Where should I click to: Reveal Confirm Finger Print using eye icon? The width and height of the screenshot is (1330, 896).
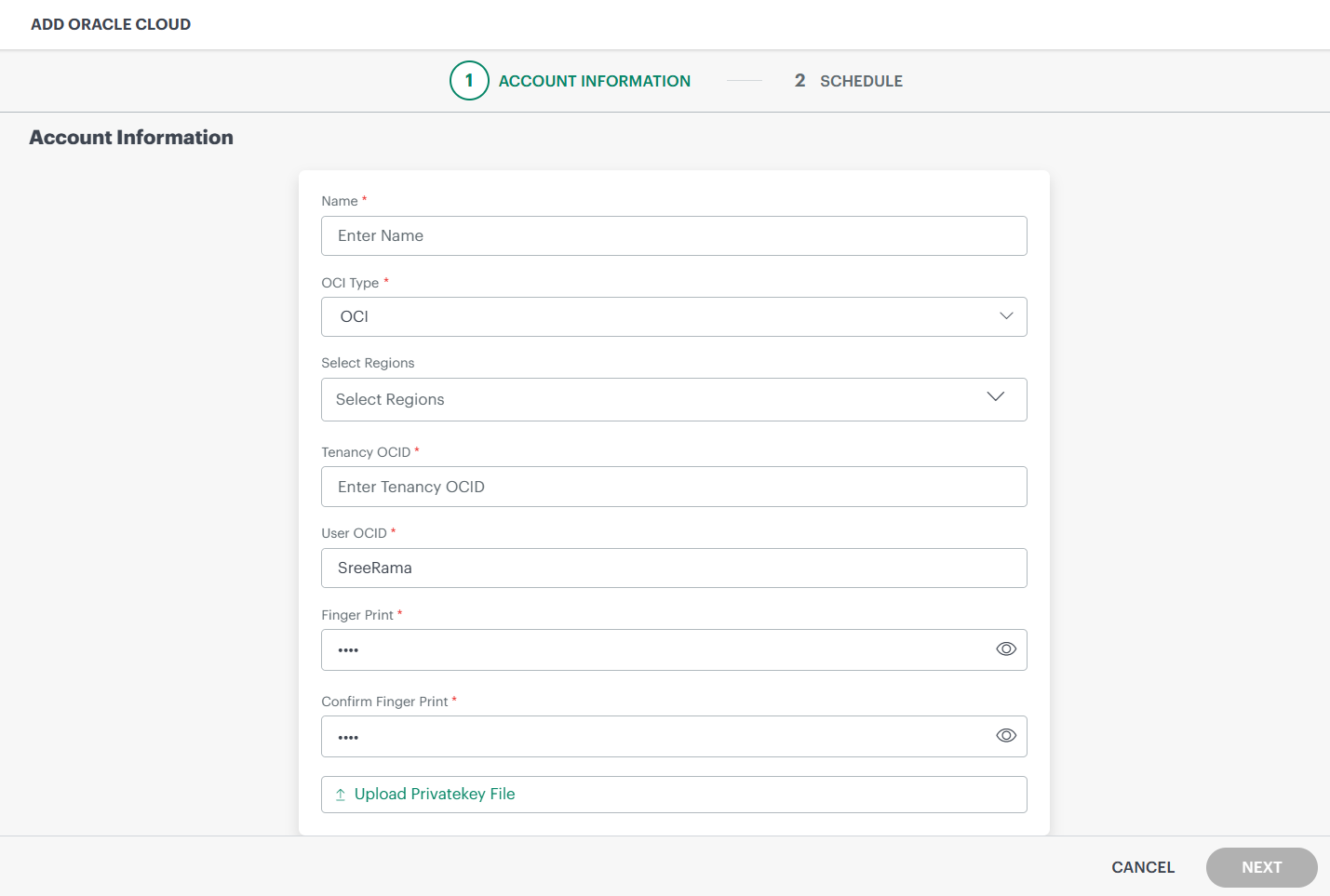tap(1005, 736)
